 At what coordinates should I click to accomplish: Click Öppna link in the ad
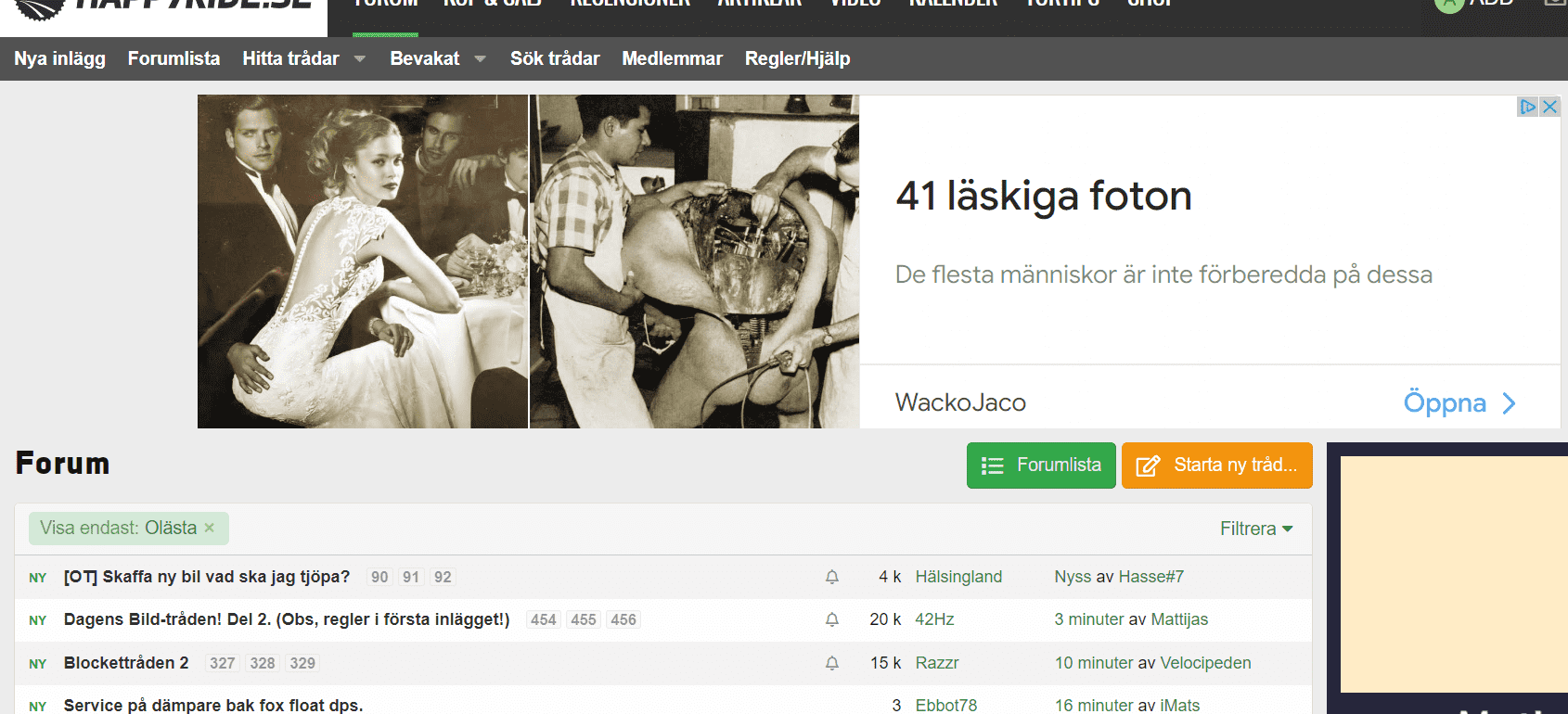pos(1459,402)
